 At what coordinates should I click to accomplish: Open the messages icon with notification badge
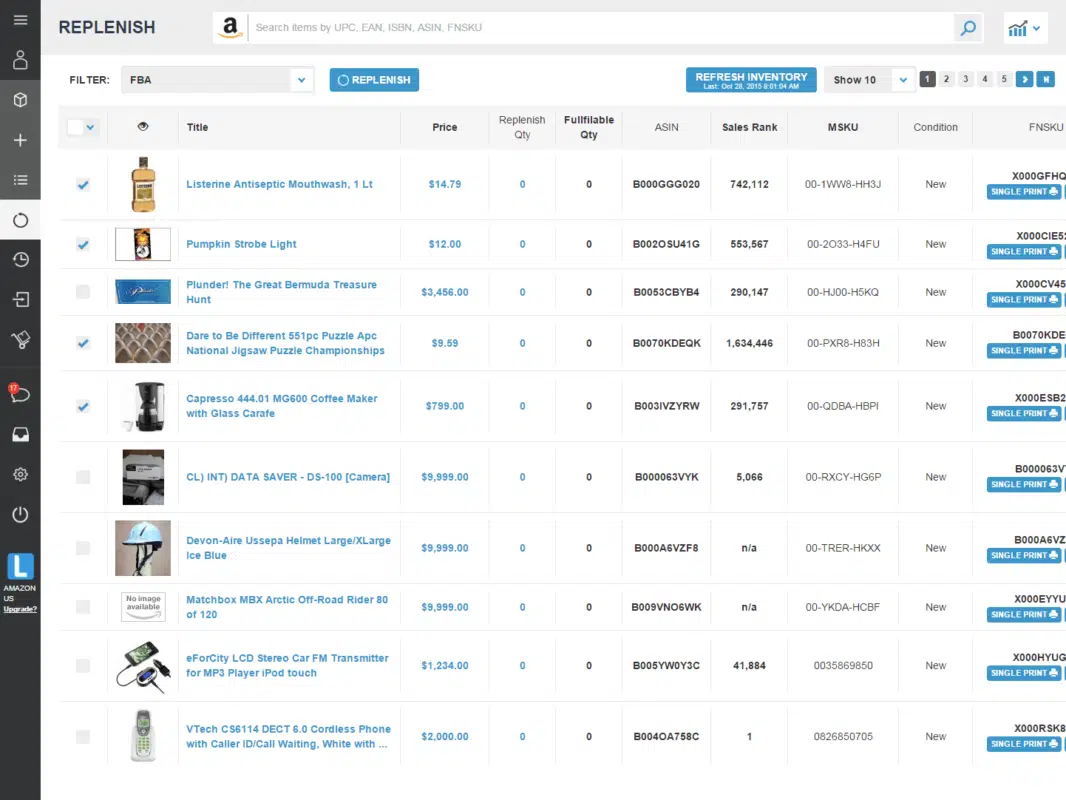(x=20, y=394)
